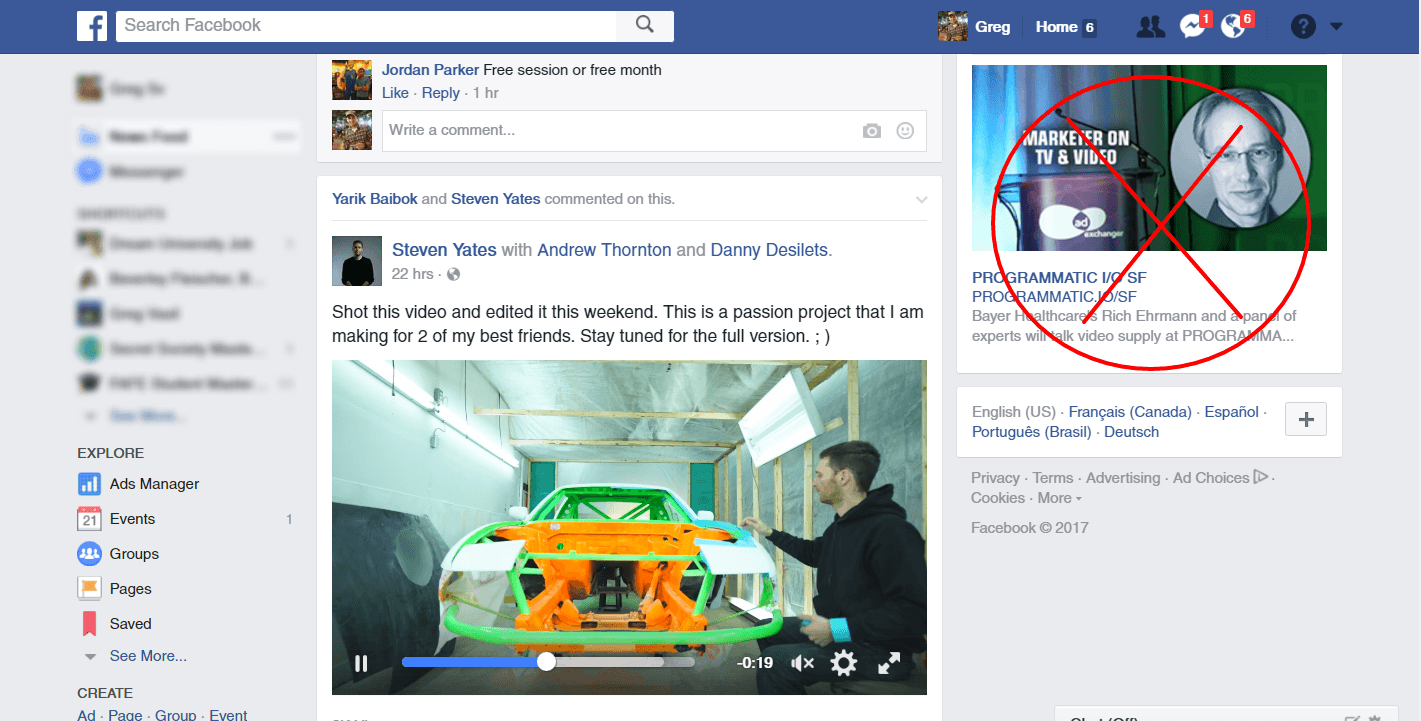Viewport: 1421px width, 721px height.
Task: Open the Friend Requests icon
Action: (1151, 27)
